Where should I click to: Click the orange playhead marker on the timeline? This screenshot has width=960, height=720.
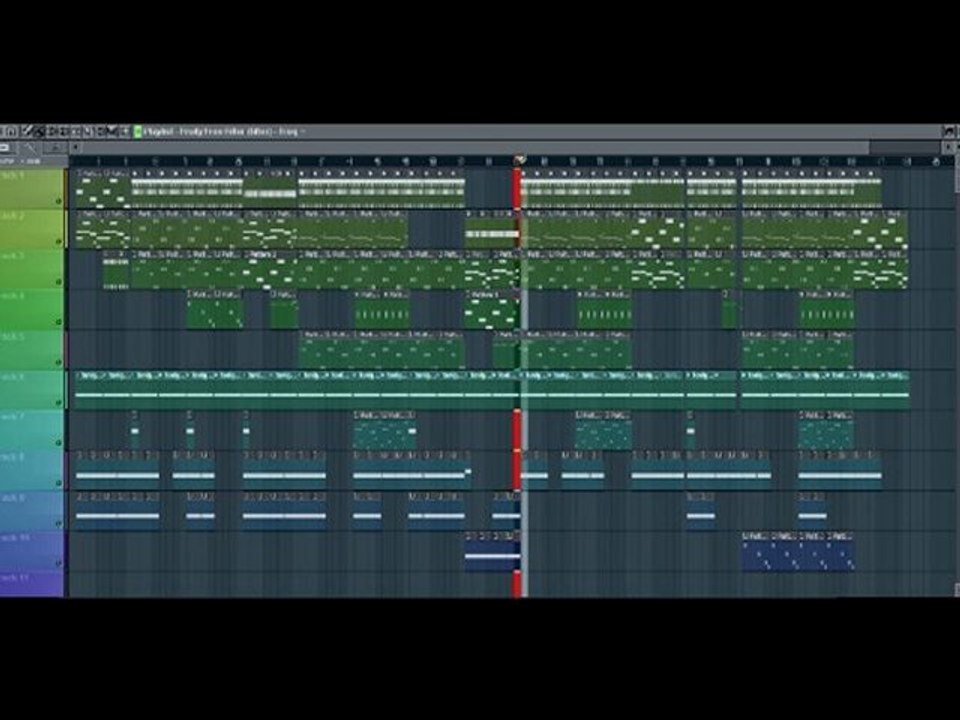point(519,160)
